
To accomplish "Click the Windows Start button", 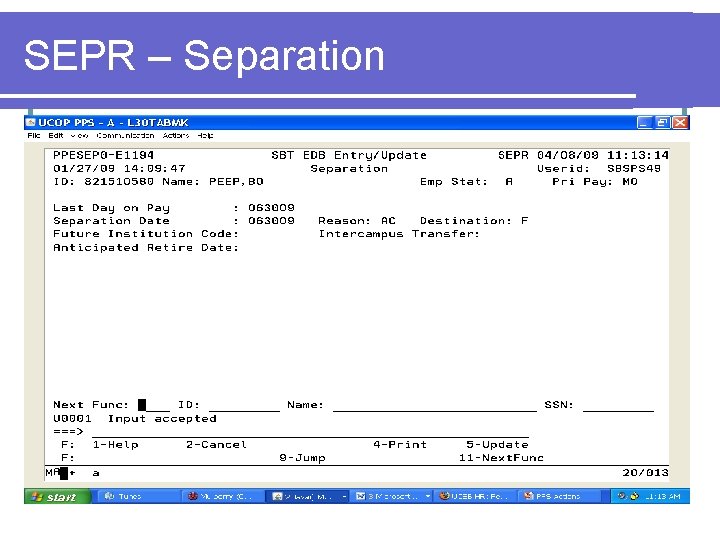I will click(x=58, y=496).
